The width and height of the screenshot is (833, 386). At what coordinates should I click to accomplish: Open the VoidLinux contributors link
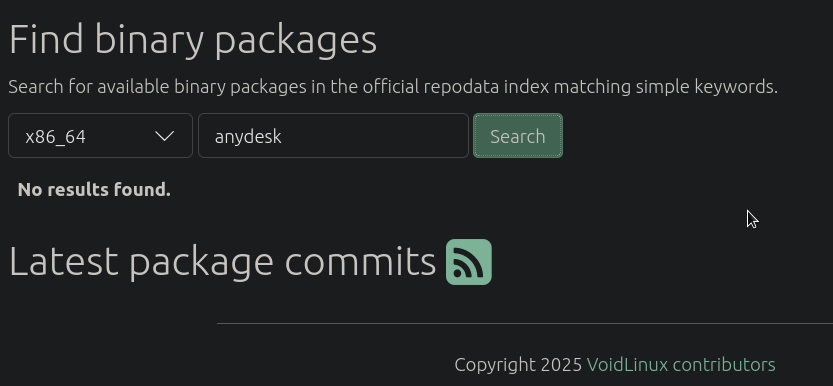[681, 365]
